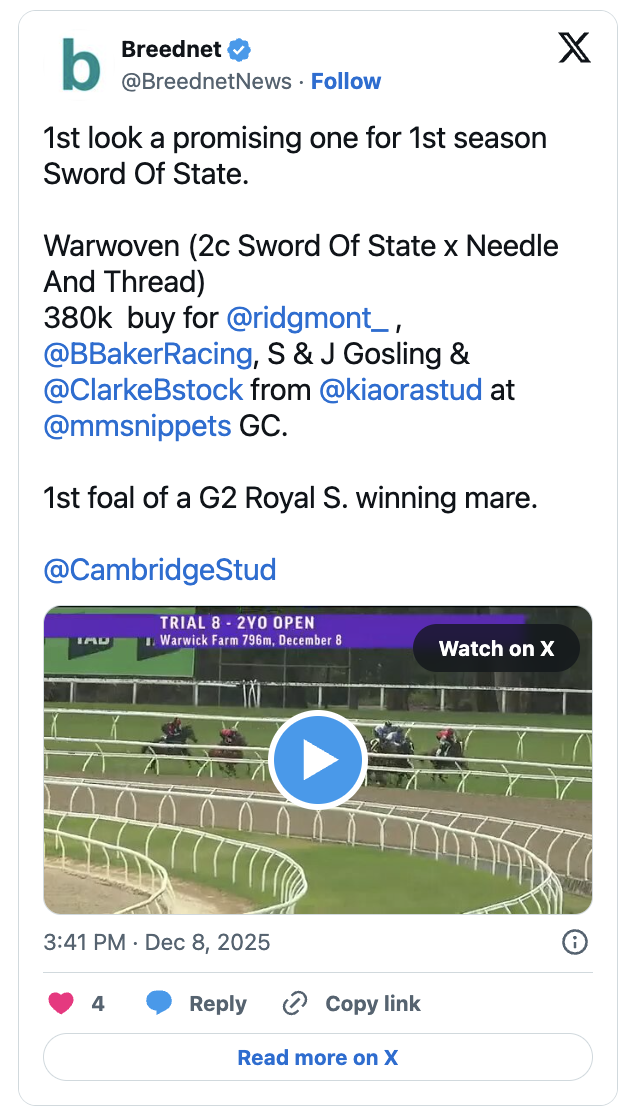
Task: Play the Warwick Farm trial video
Action: click(x=318, y=760)
